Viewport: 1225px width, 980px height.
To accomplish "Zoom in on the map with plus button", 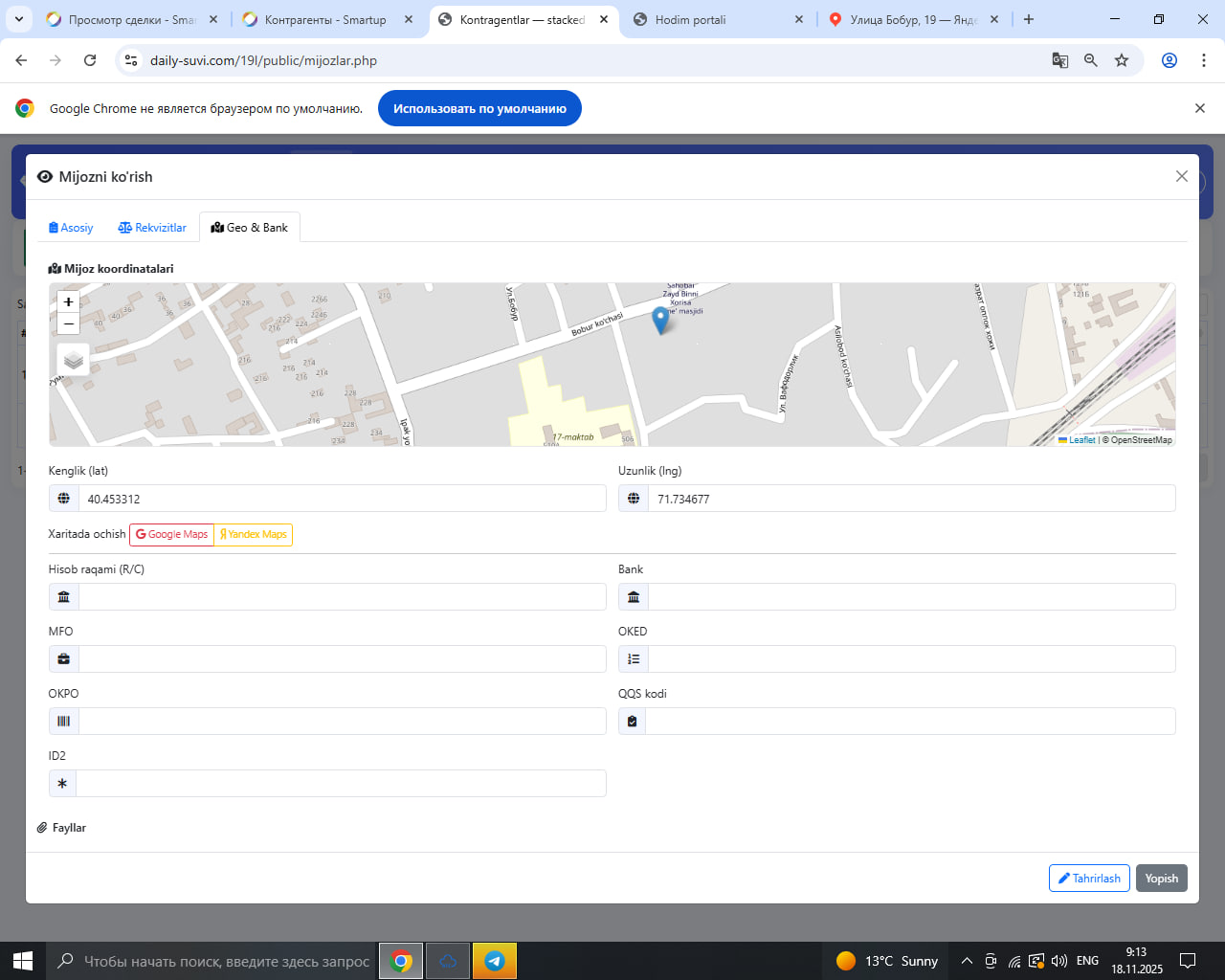I will point(68,302).
